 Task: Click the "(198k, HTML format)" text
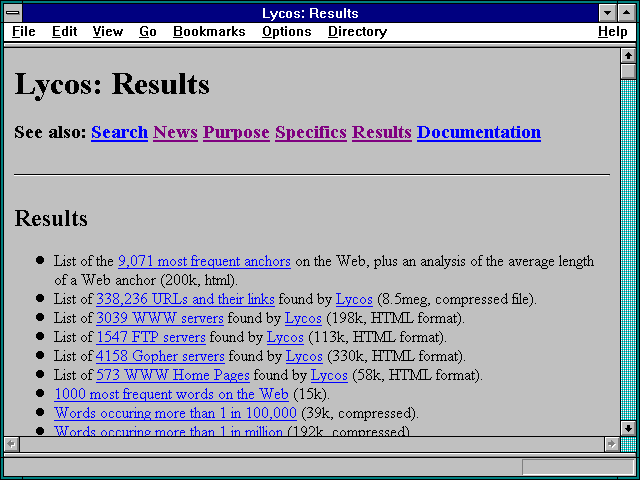[x=396, y=318]
